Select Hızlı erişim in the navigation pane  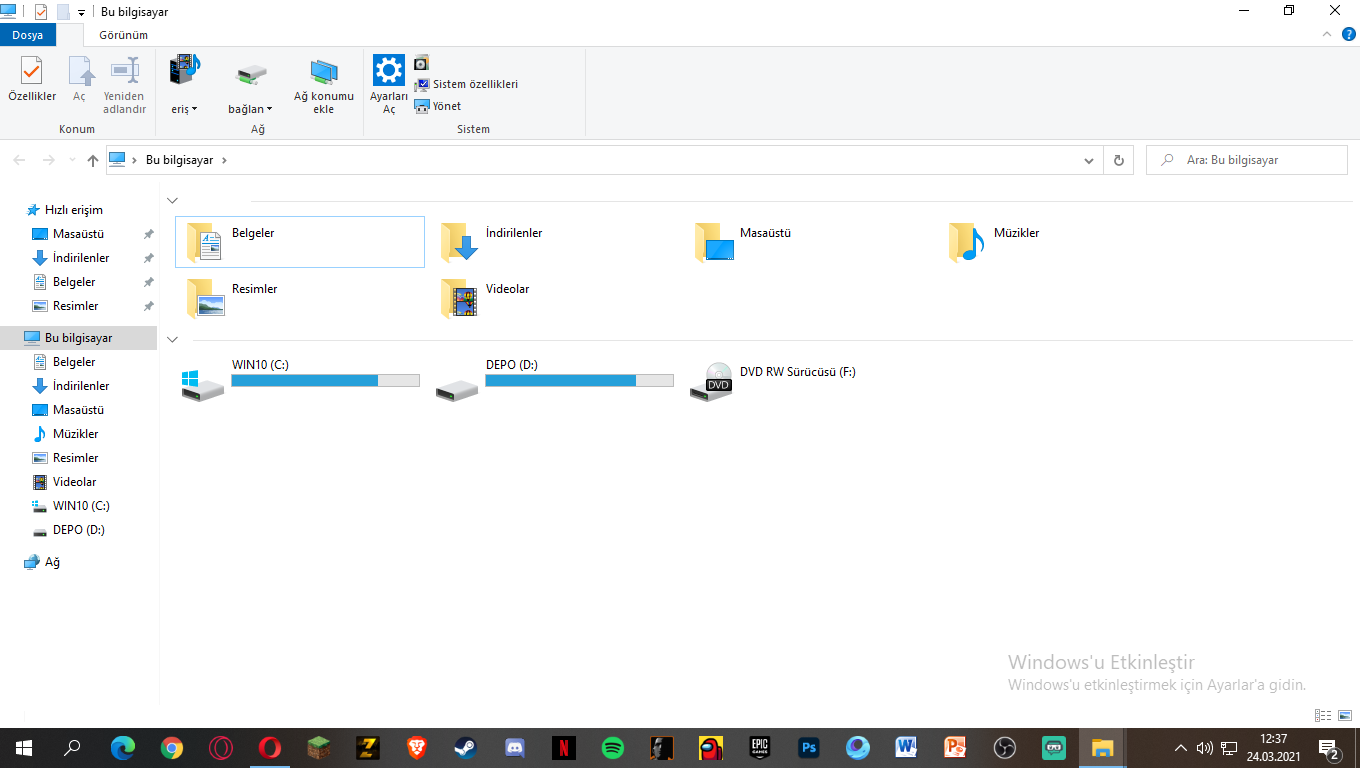tap(73, 210)
